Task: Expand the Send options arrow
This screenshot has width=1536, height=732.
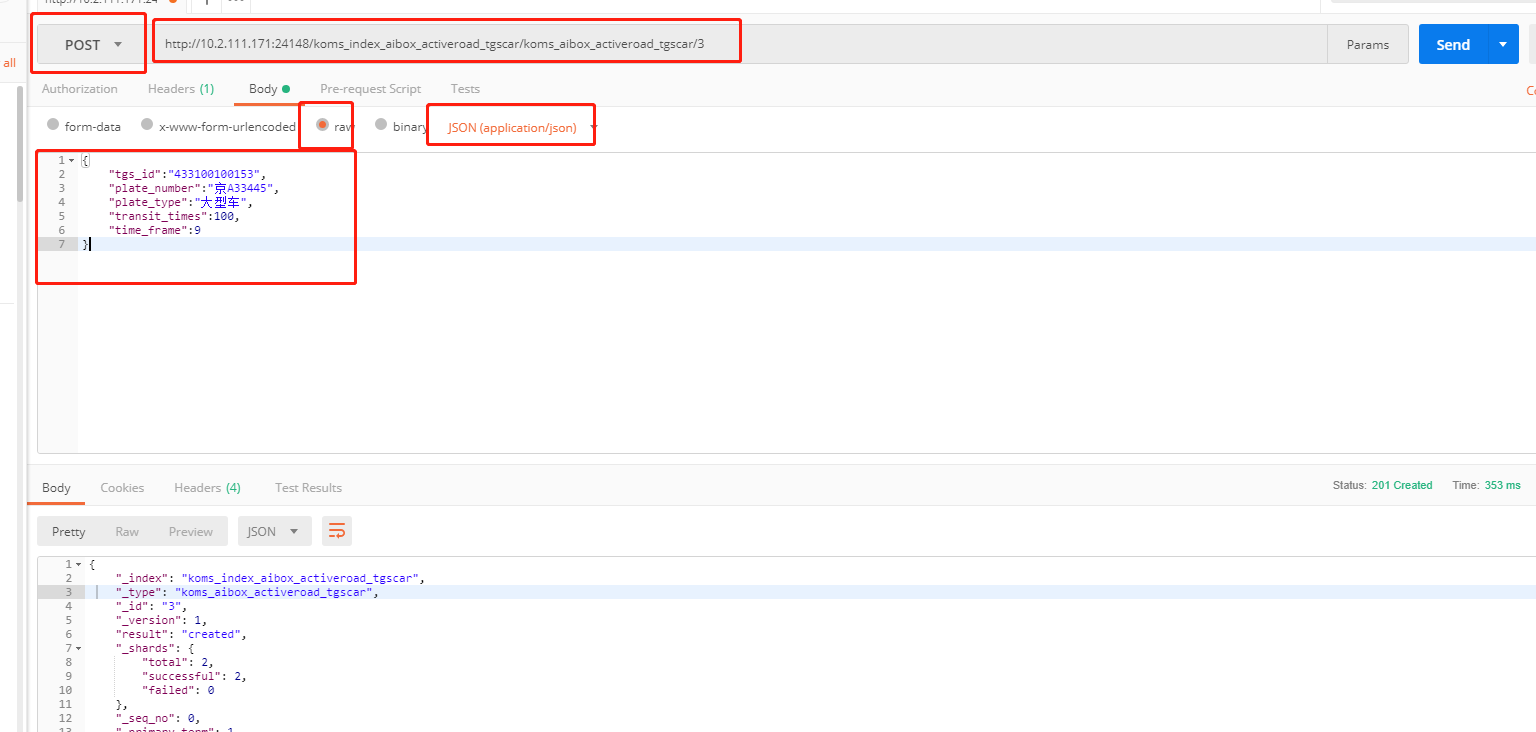Action: point(1503,45)
